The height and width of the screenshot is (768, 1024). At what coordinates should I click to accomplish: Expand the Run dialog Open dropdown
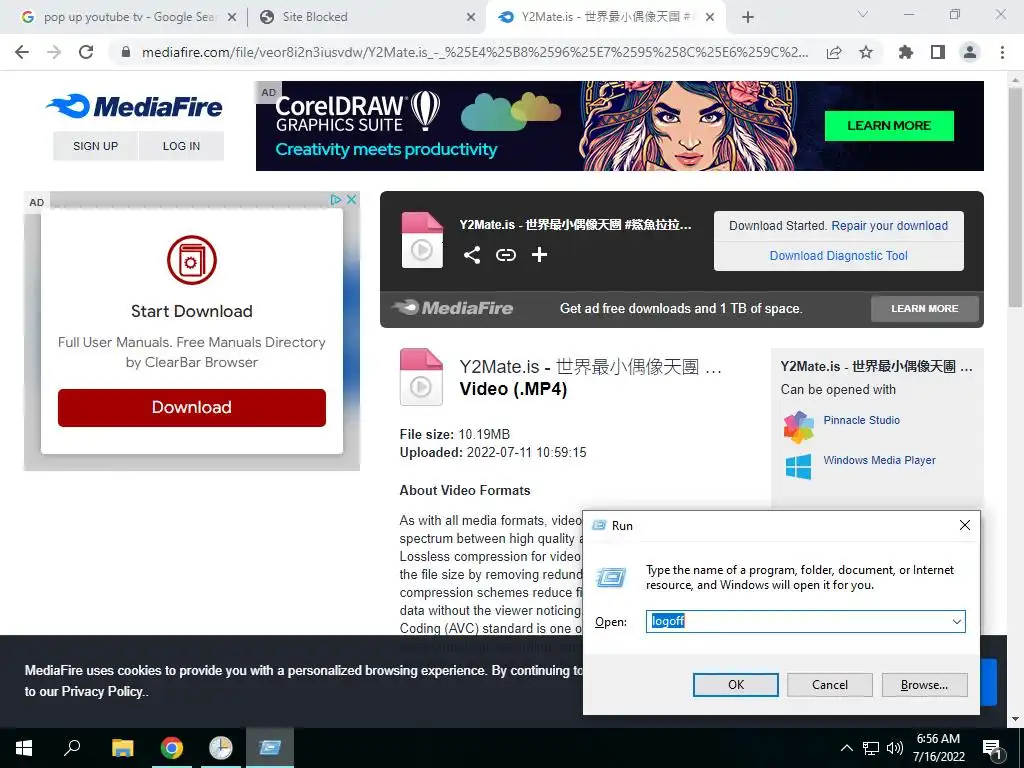tap(957, 622)
